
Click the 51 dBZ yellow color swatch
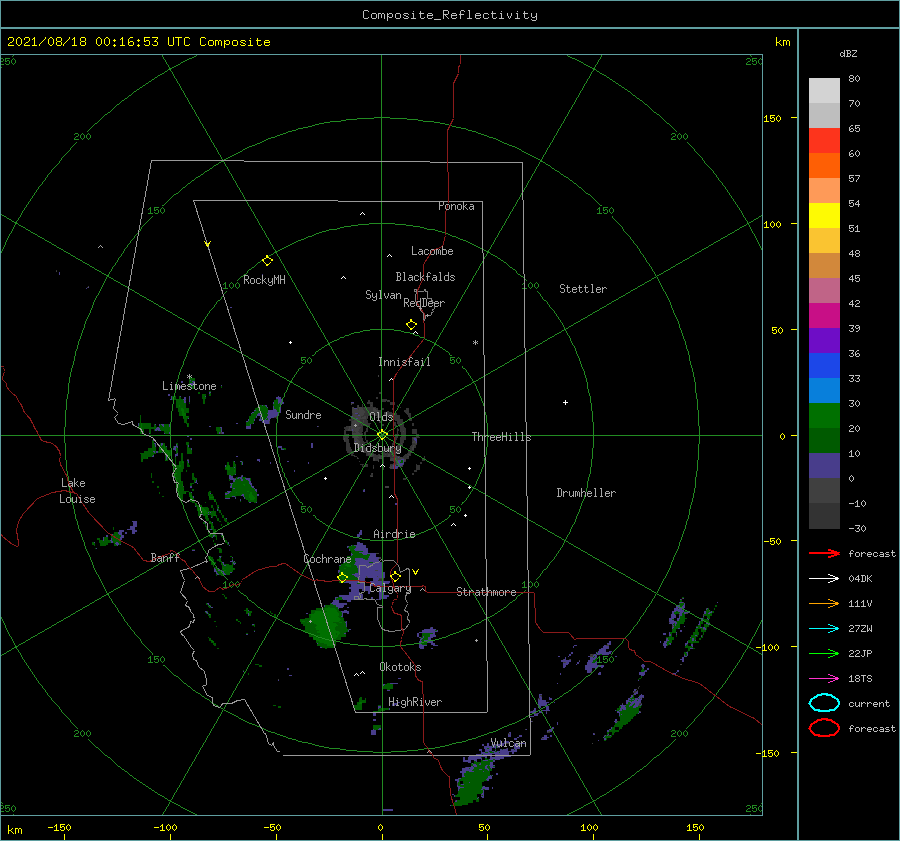(x=824, y=215)
